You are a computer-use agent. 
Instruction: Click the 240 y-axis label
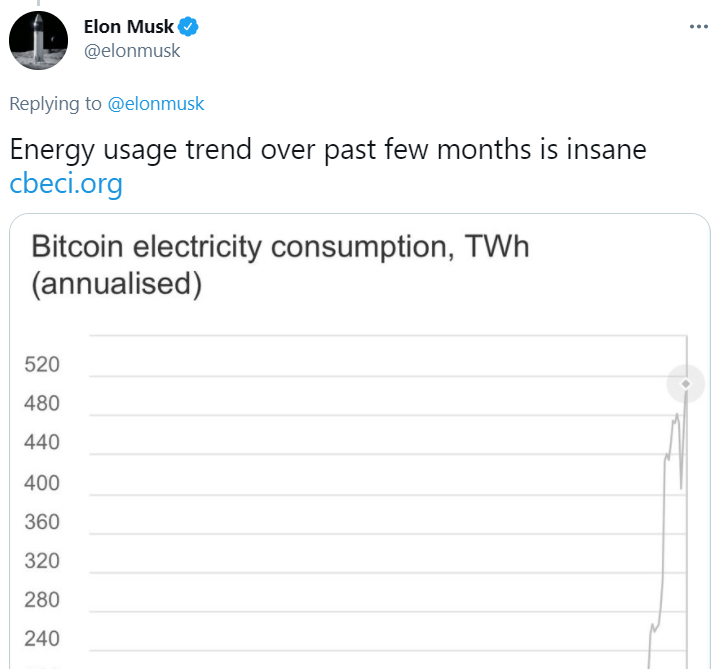click(42, 639)
